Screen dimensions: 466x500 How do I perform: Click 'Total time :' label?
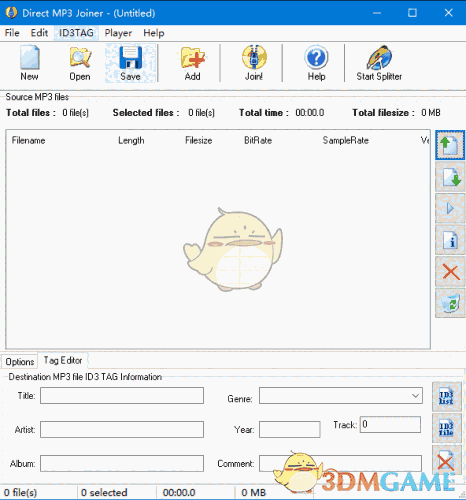coord(264,113)
